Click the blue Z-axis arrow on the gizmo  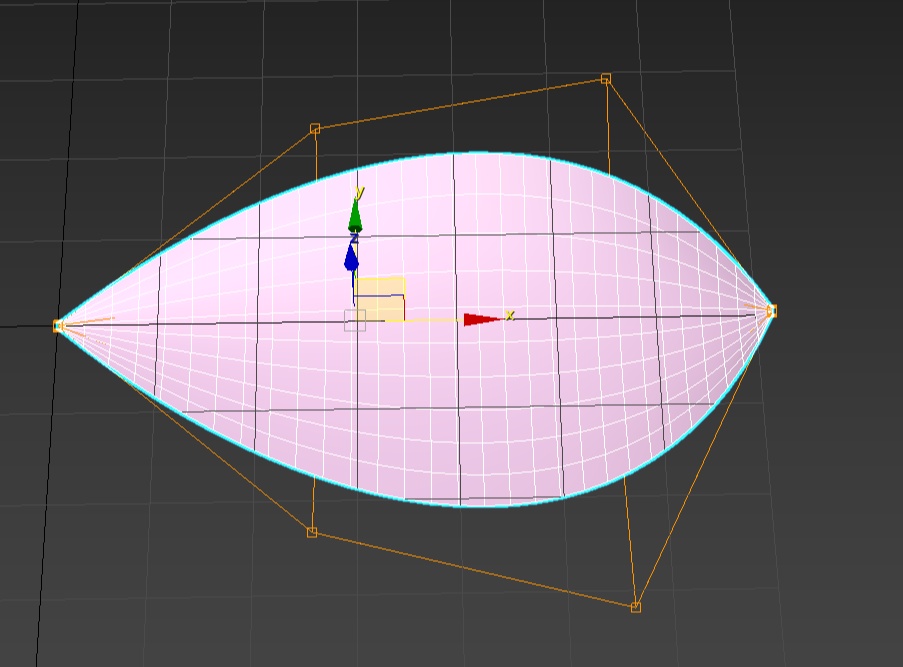[351, 258]
